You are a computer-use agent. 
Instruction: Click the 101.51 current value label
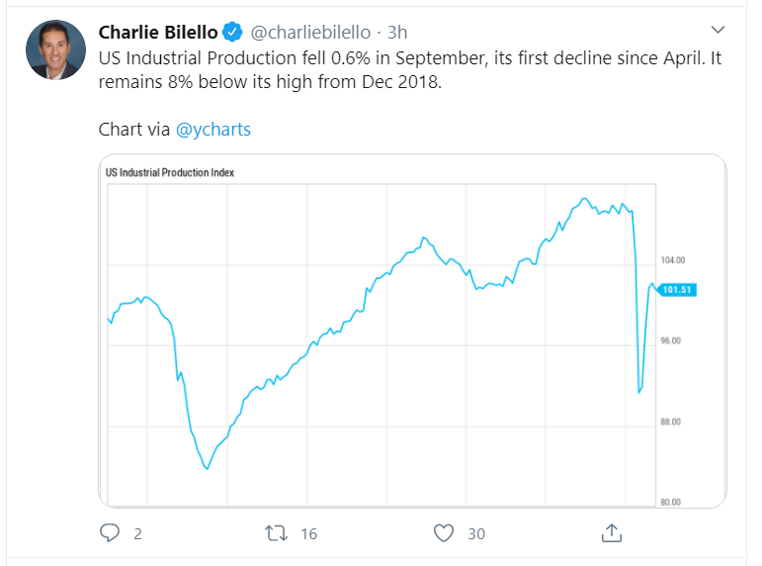677,289
